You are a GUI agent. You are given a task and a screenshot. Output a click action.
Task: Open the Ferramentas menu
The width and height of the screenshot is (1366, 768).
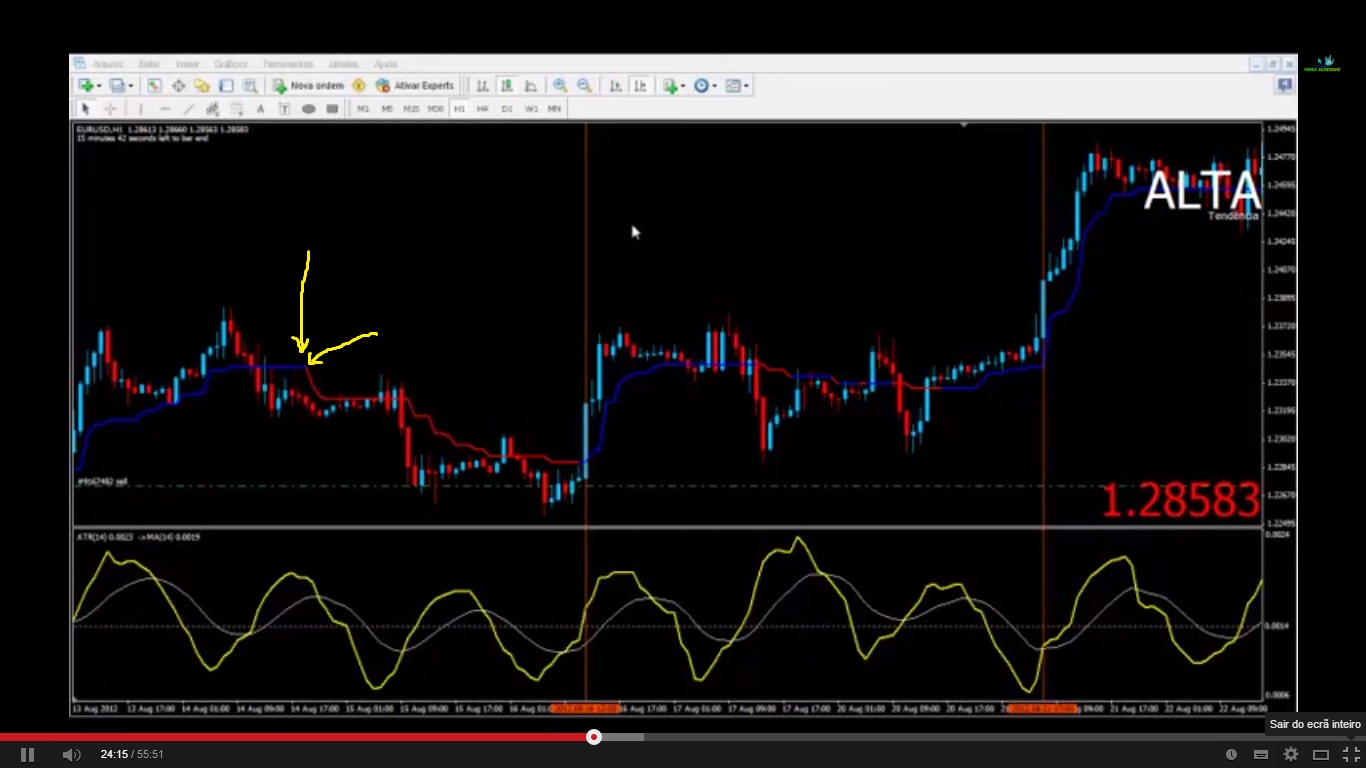[x=288, y=64]
